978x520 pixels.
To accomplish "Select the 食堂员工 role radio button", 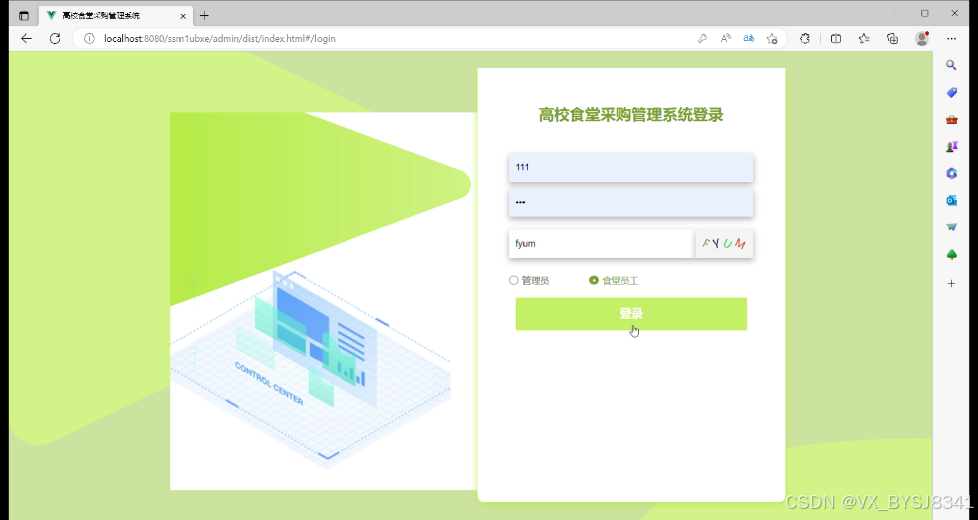I will coord(594,281).
